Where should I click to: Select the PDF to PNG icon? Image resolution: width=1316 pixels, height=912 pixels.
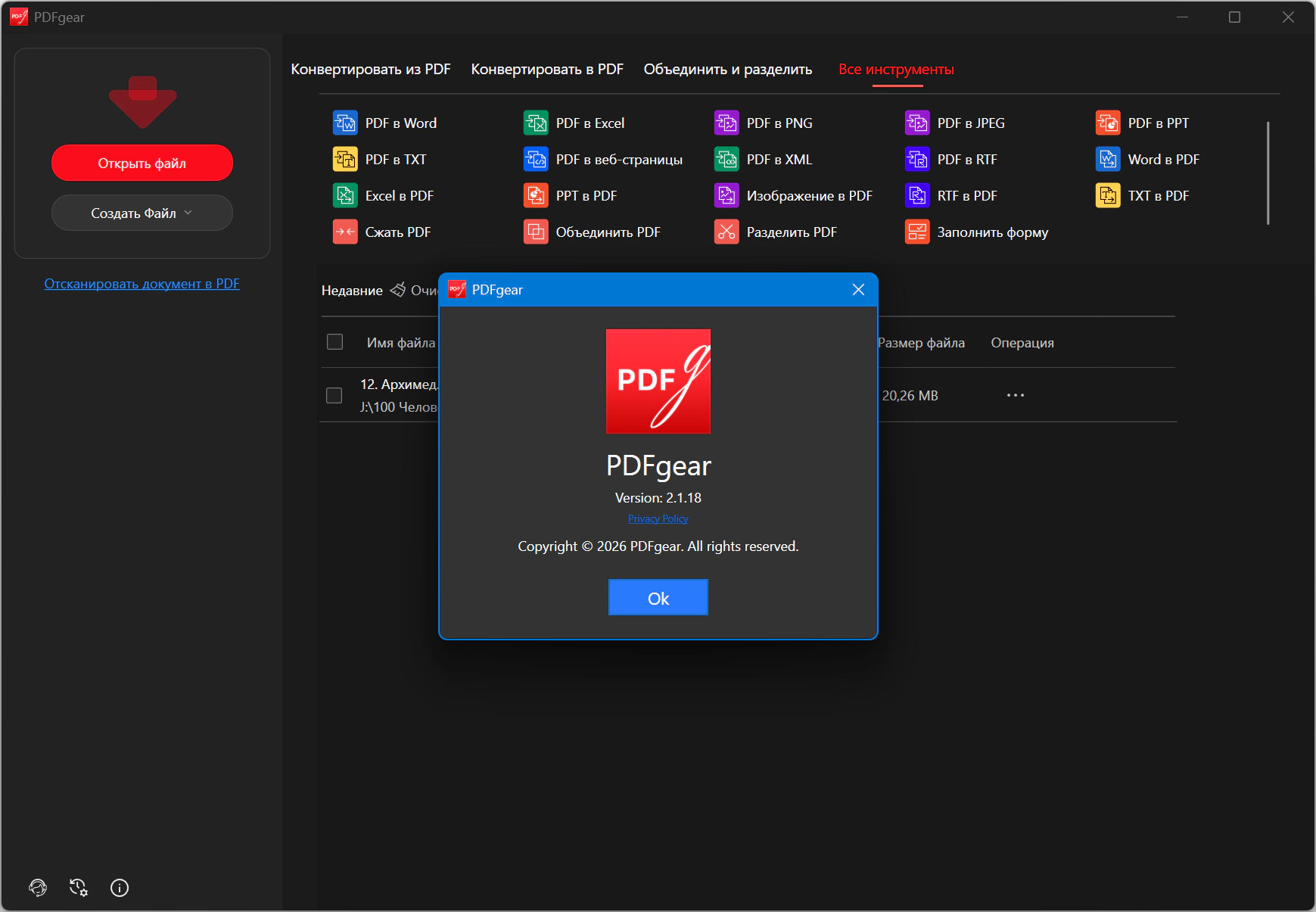pos(726,123)
